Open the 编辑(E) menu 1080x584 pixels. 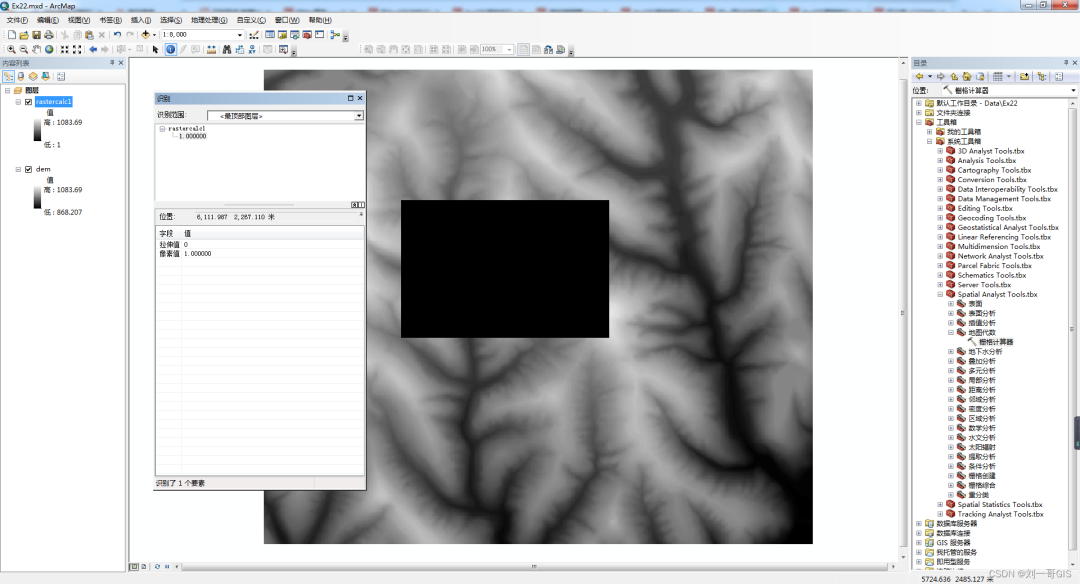tap(48, 20)
